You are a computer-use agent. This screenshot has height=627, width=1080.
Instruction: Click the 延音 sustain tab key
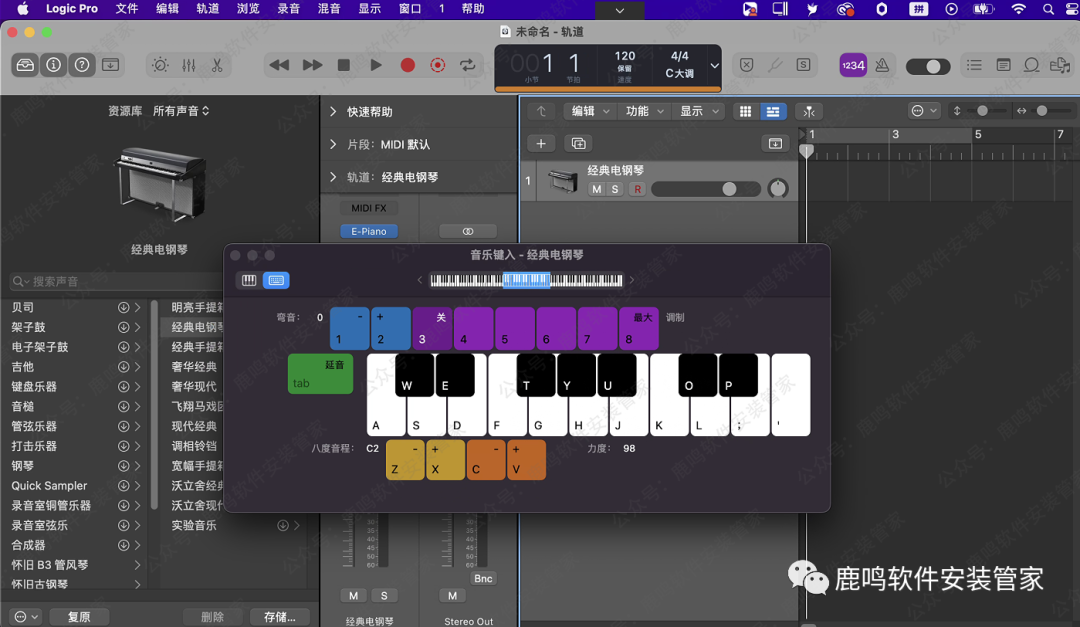(x=320, y=374)
